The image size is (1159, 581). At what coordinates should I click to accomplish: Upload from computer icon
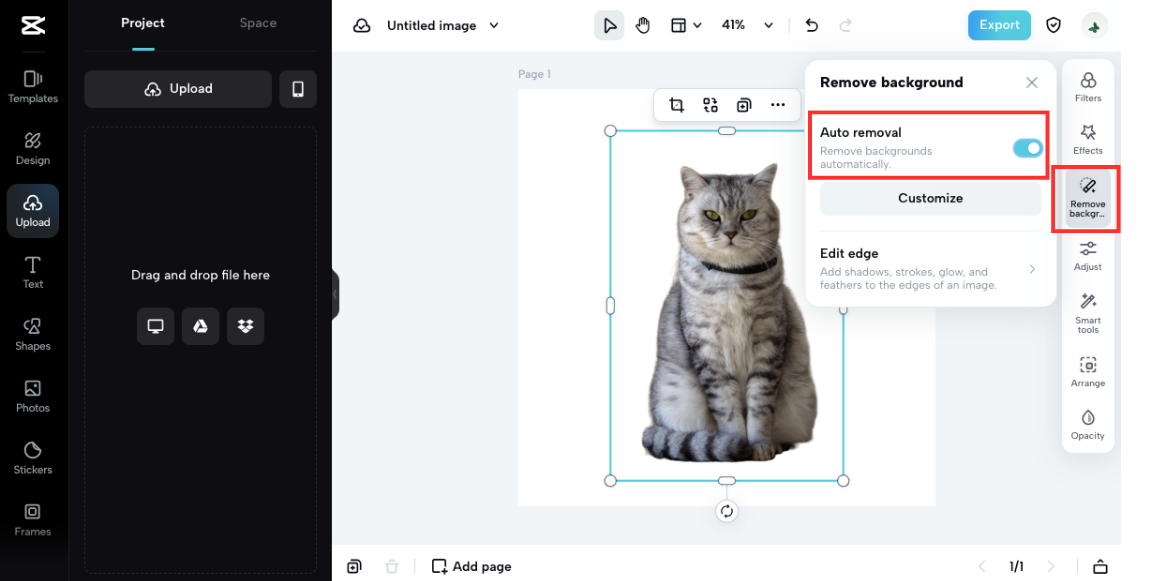coord(155,326)
